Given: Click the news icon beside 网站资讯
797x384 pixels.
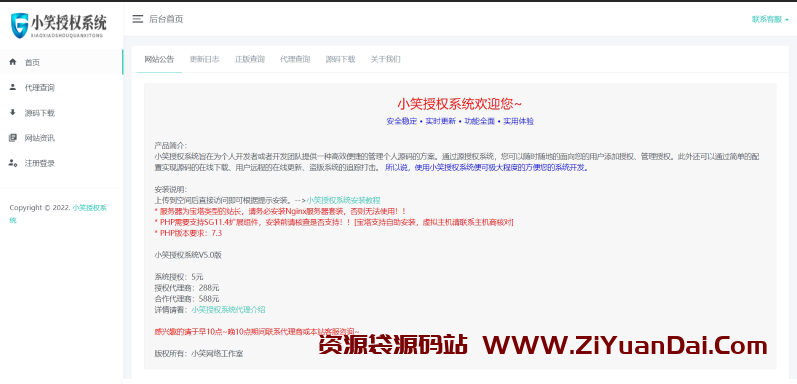Looking at the screenshot, I should [x=13, y=138].
